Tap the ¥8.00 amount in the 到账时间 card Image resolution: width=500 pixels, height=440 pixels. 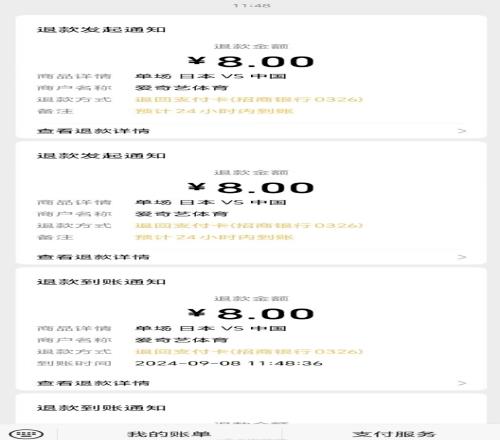pos(251,314)
